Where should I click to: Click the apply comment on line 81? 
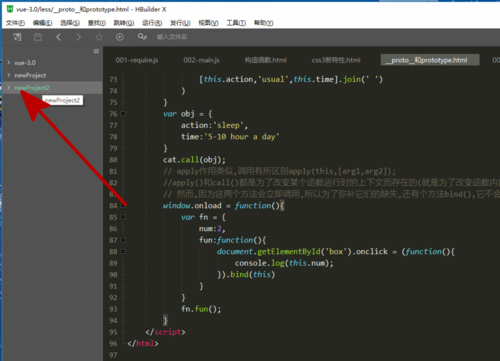pyautogui.click(x=279, y=171)
